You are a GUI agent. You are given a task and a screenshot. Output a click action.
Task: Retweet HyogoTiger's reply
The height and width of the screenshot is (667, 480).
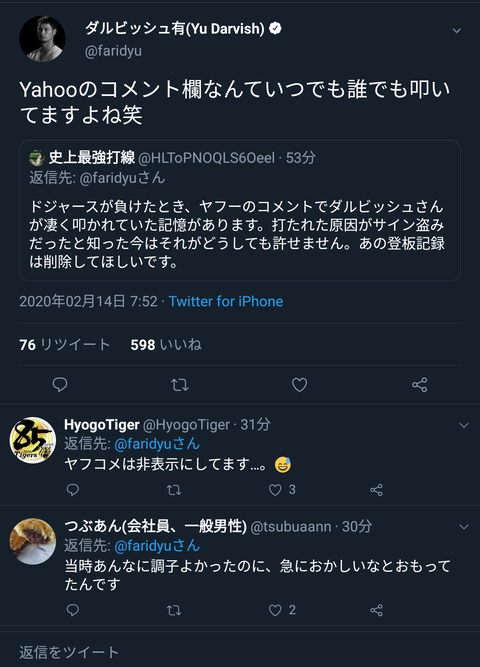click(x=174, y=490)
